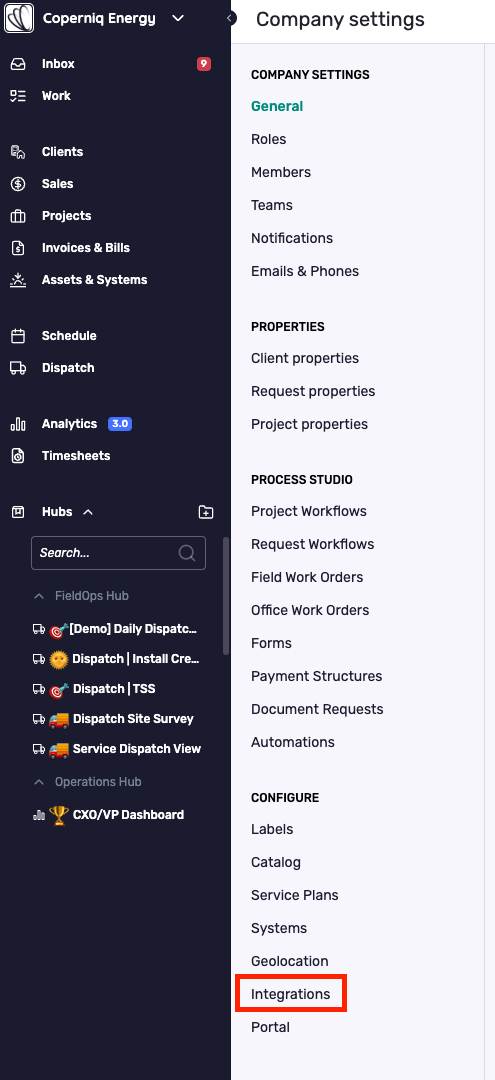Open the Timesheets clock icon
The height and width of the screenshot is (1080, 495).
18,456
